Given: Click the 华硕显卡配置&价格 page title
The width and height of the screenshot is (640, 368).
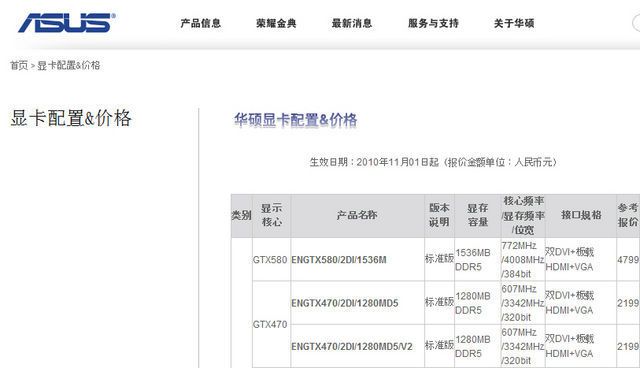Looking at the screenshot, I should [x=296, y=120].
